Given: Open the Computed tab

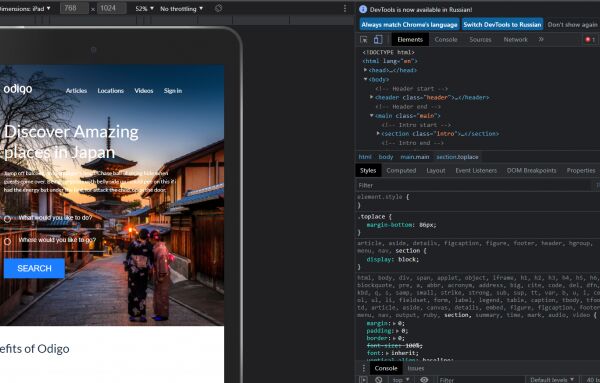Looking at the screenshot, I should pyautogui.click(x=401, y=170).
